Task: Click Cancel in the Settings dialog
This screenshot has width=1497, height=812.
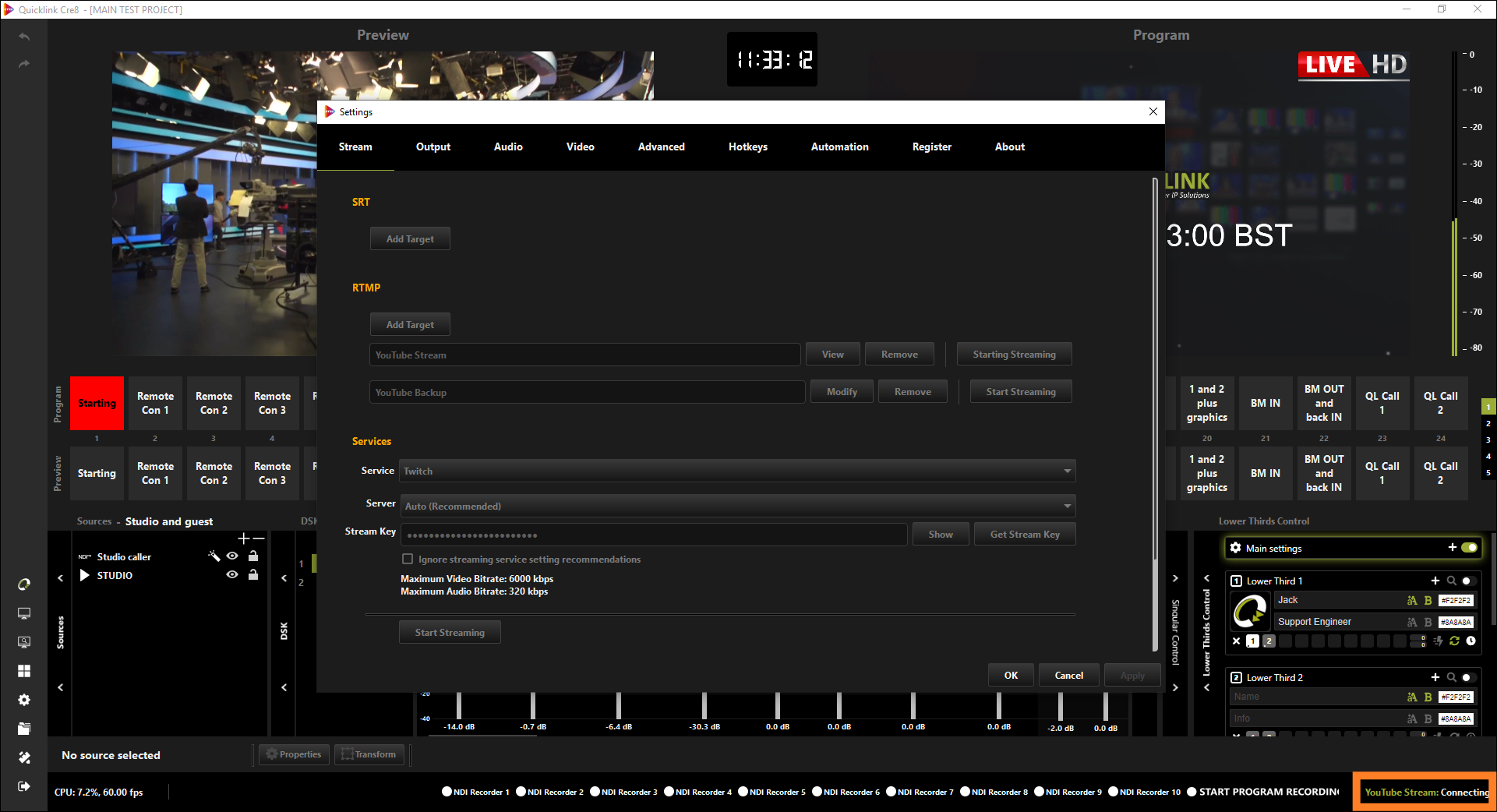Action: [x=1068, y=676]
